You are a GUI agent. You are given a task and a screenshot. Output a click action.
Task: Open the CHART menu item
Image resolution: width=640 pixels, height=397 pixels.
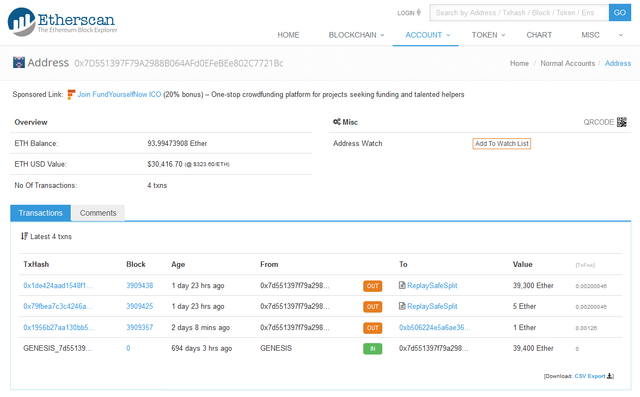pos(539,35)
